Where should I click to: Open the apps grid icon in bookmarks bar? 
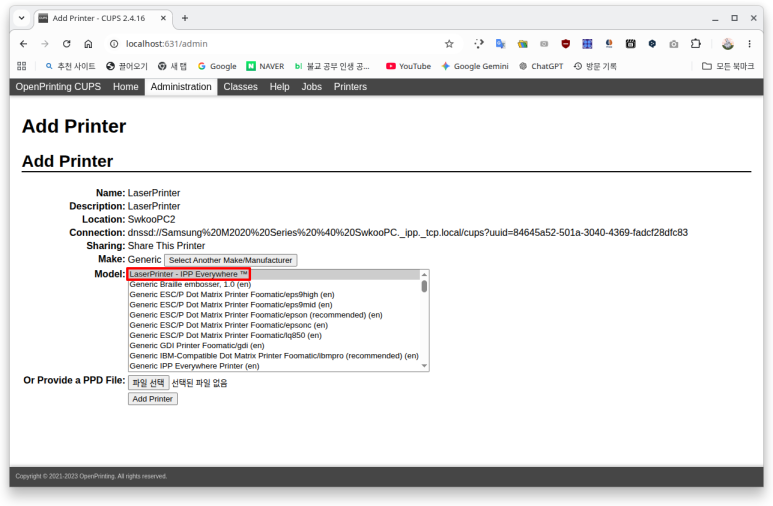(x=22, y=66)
